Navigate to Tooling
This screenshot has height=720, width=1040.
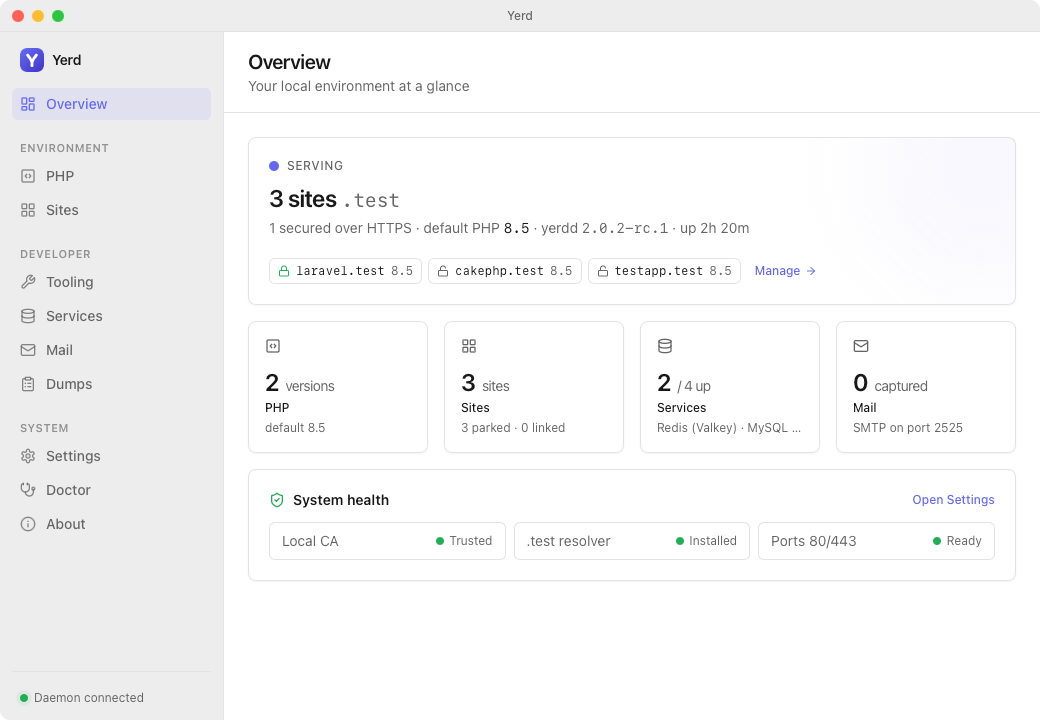coord(111,282)
